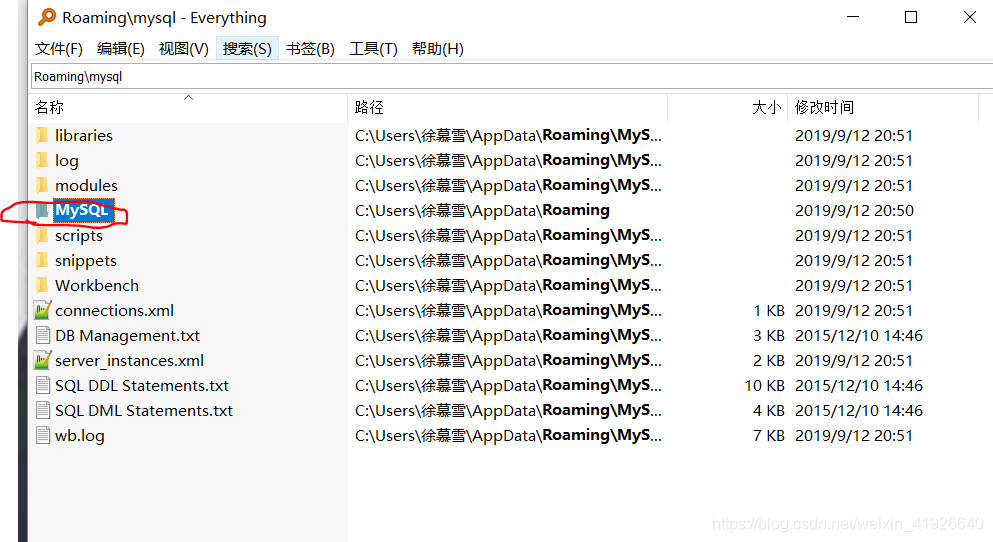Select the DB Management.txt file name
This screenshot has height=542, width=993.
click(x=127, y=336)
